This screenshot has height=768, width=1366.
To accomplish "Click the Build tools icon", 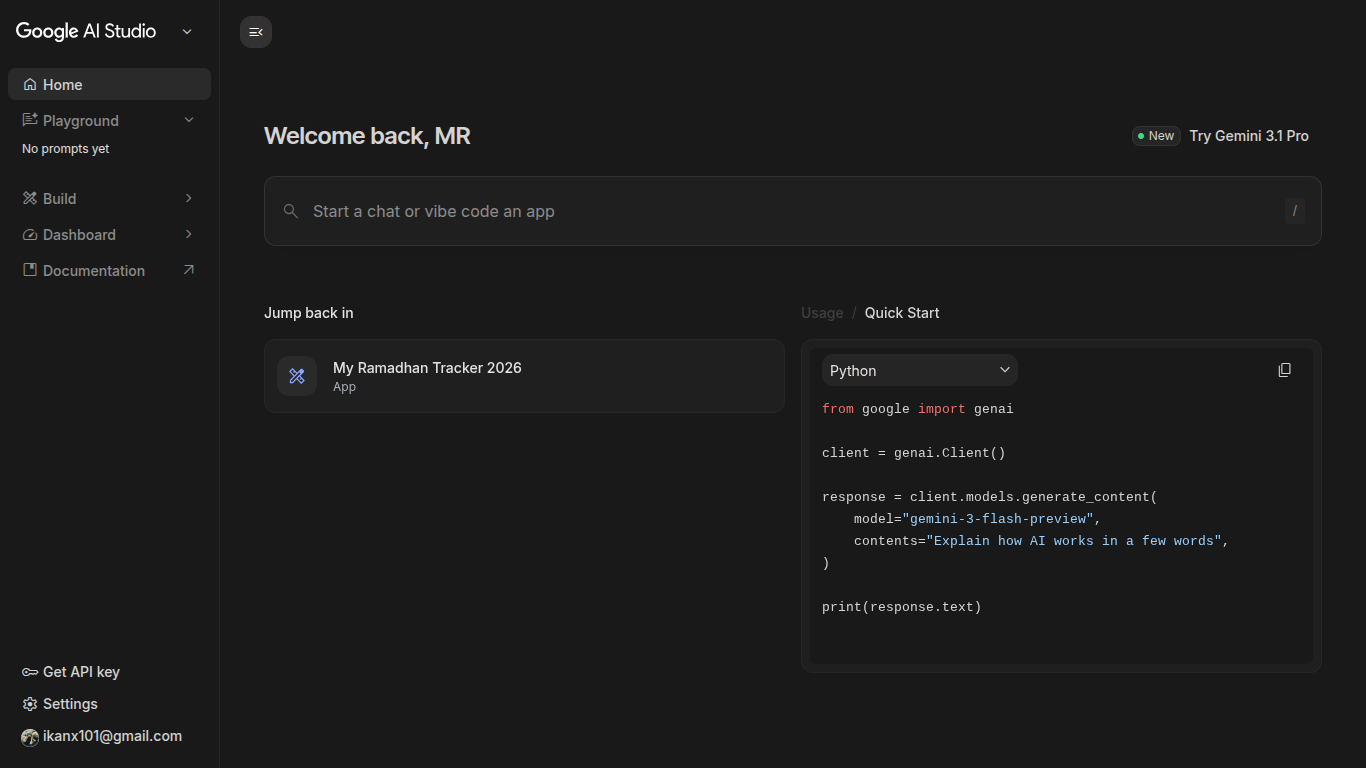I will coord(30,198).
